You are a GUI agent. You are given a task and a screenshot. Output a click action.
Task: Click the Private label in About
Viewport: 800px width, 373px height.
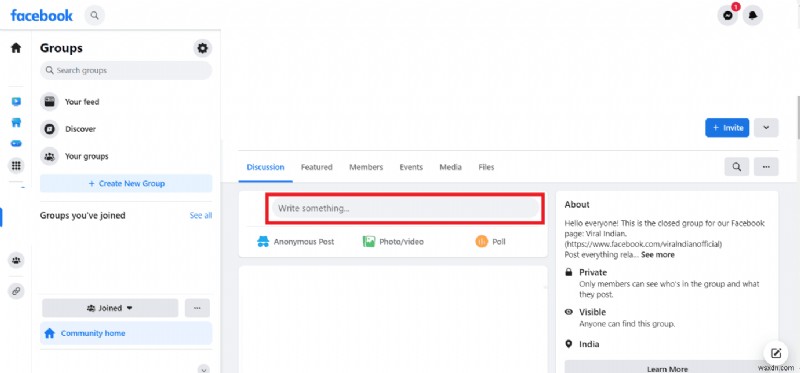coord(593,272)
